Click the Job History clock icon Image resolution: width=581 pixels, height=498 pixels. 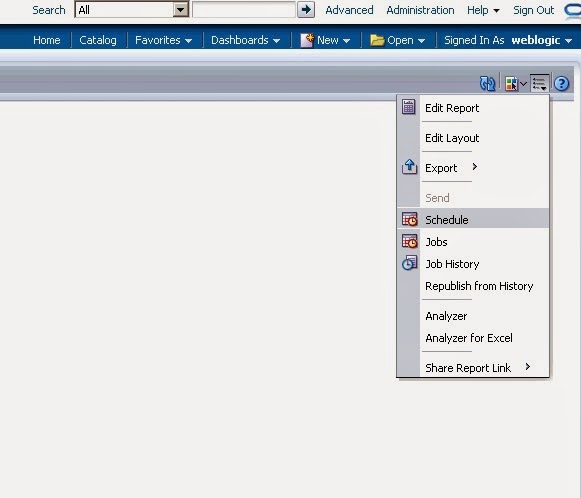pos(409,263)
